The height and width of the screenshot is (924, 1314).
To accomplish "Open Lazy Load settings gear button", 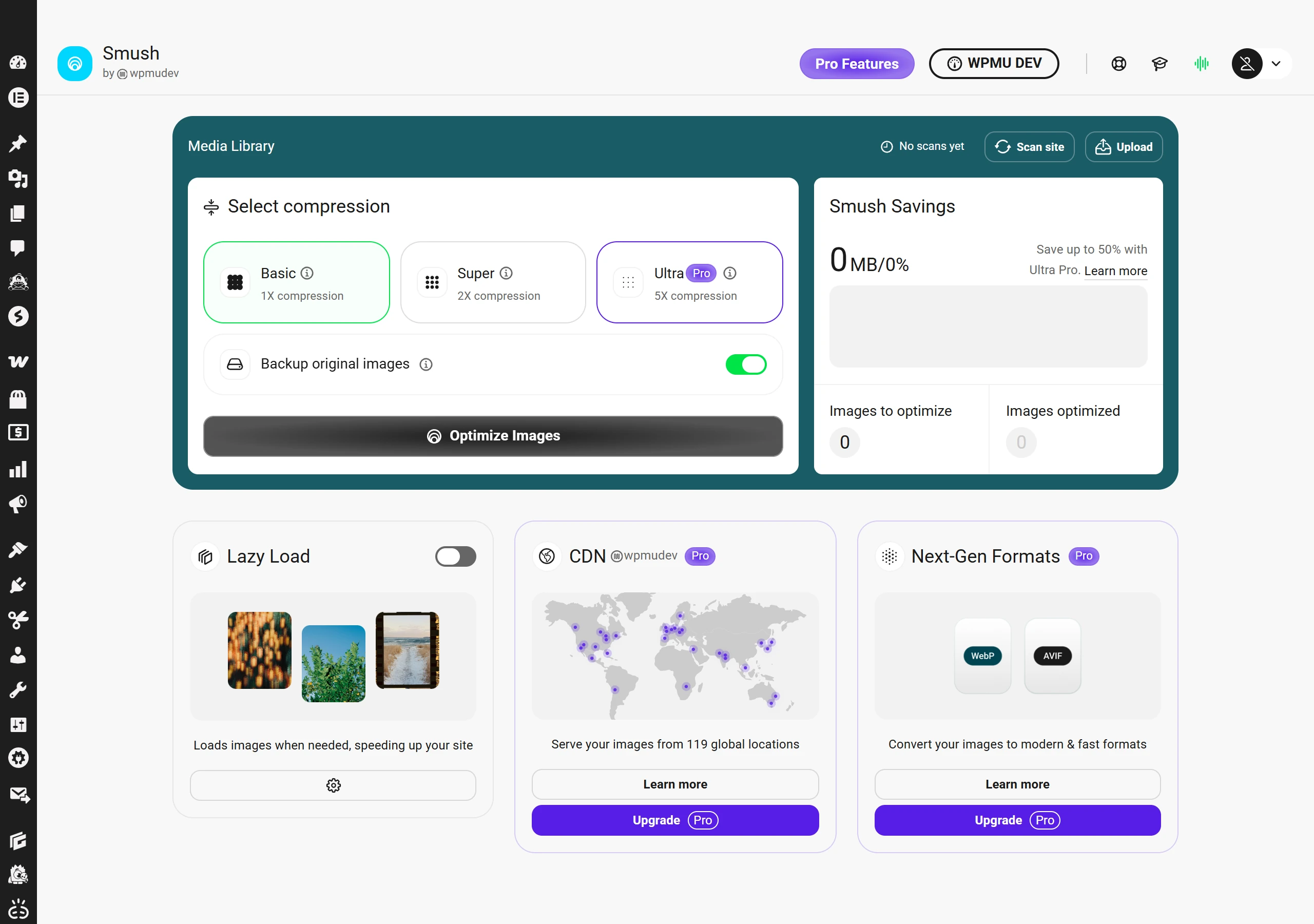I will click(x=333, y=785).
